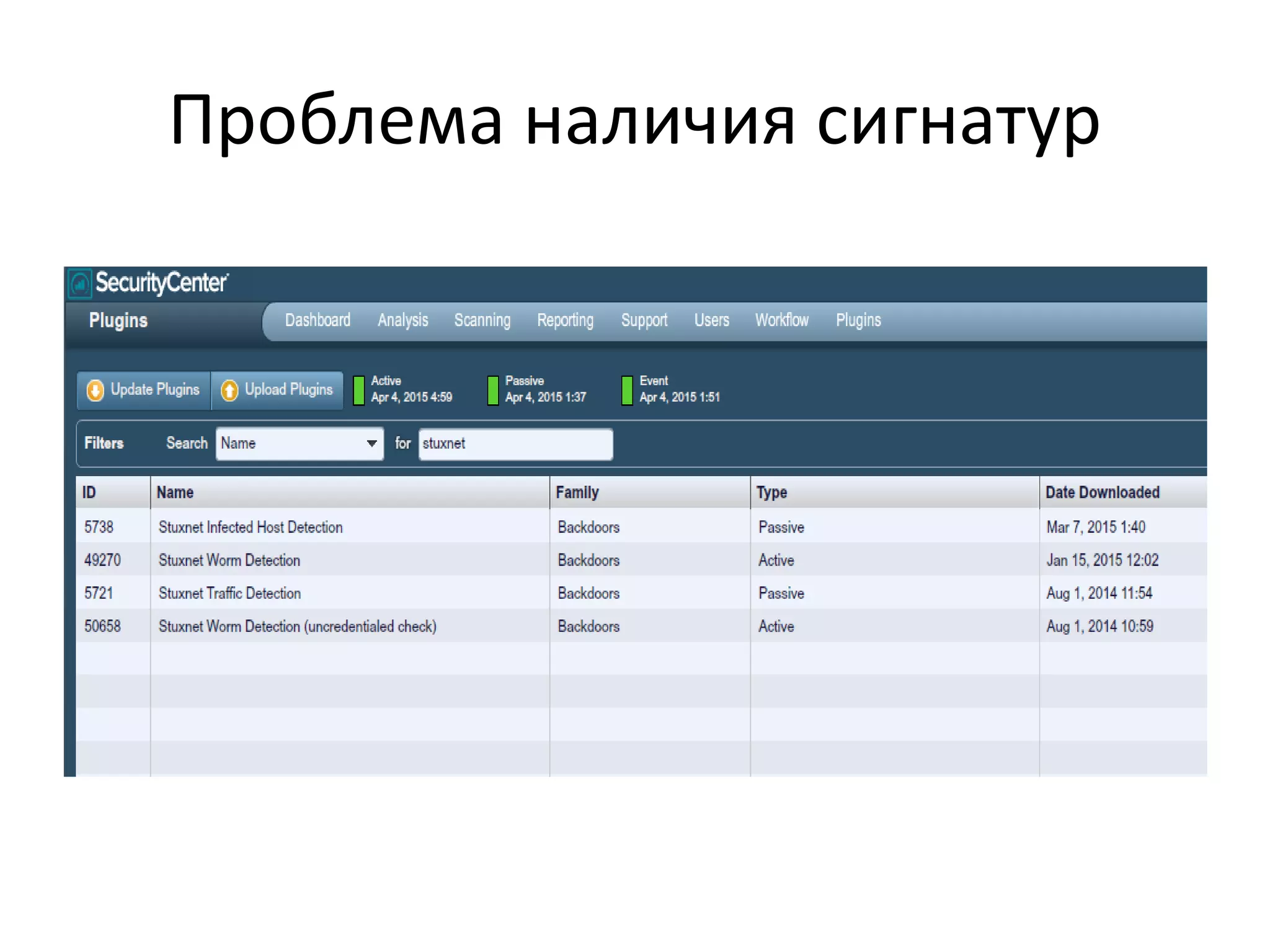1270x952 pixels.
Task: Sort by the Name column header
Action: tap(350, 492)
